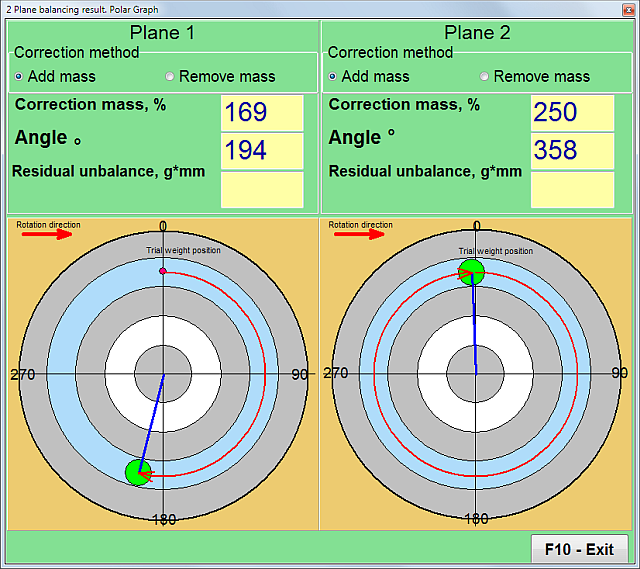Click Plane 2 correction mass field showing 250
The width and height of the screenshot is (640, 569).
click(572, 112)
